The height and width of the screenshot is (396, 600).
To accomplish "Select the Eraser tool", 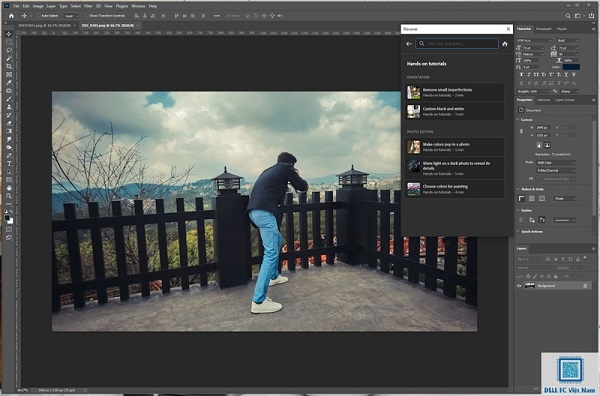I will point(9,123).
